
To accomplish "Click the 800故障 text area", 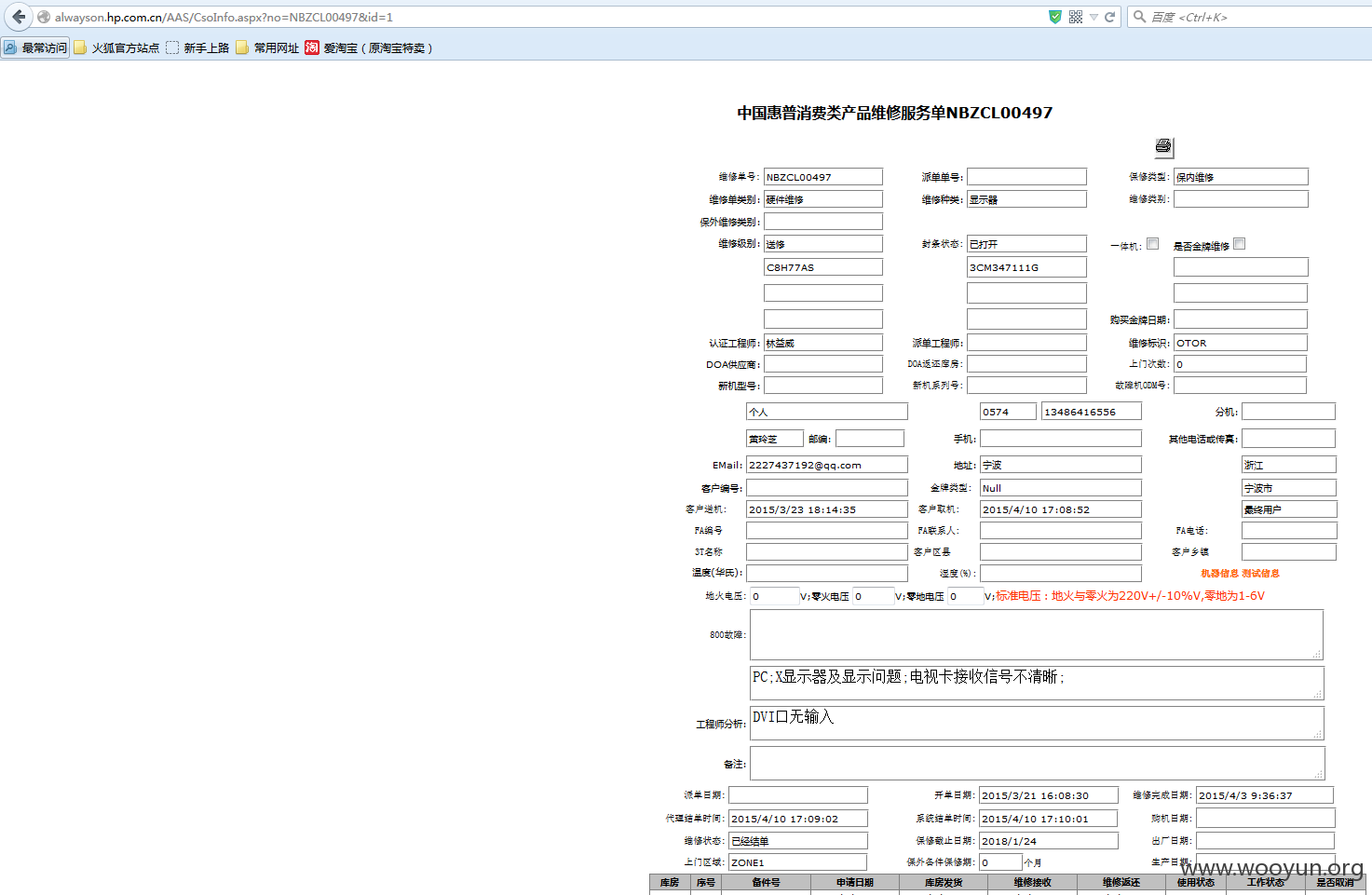I will [1037, 635].
